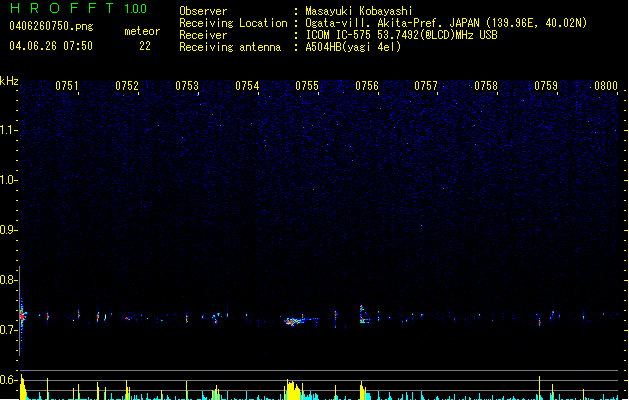Click the HROFFT 1.0.0 title text
This screenshot has width=629, height=400.
tap(79, 8)
